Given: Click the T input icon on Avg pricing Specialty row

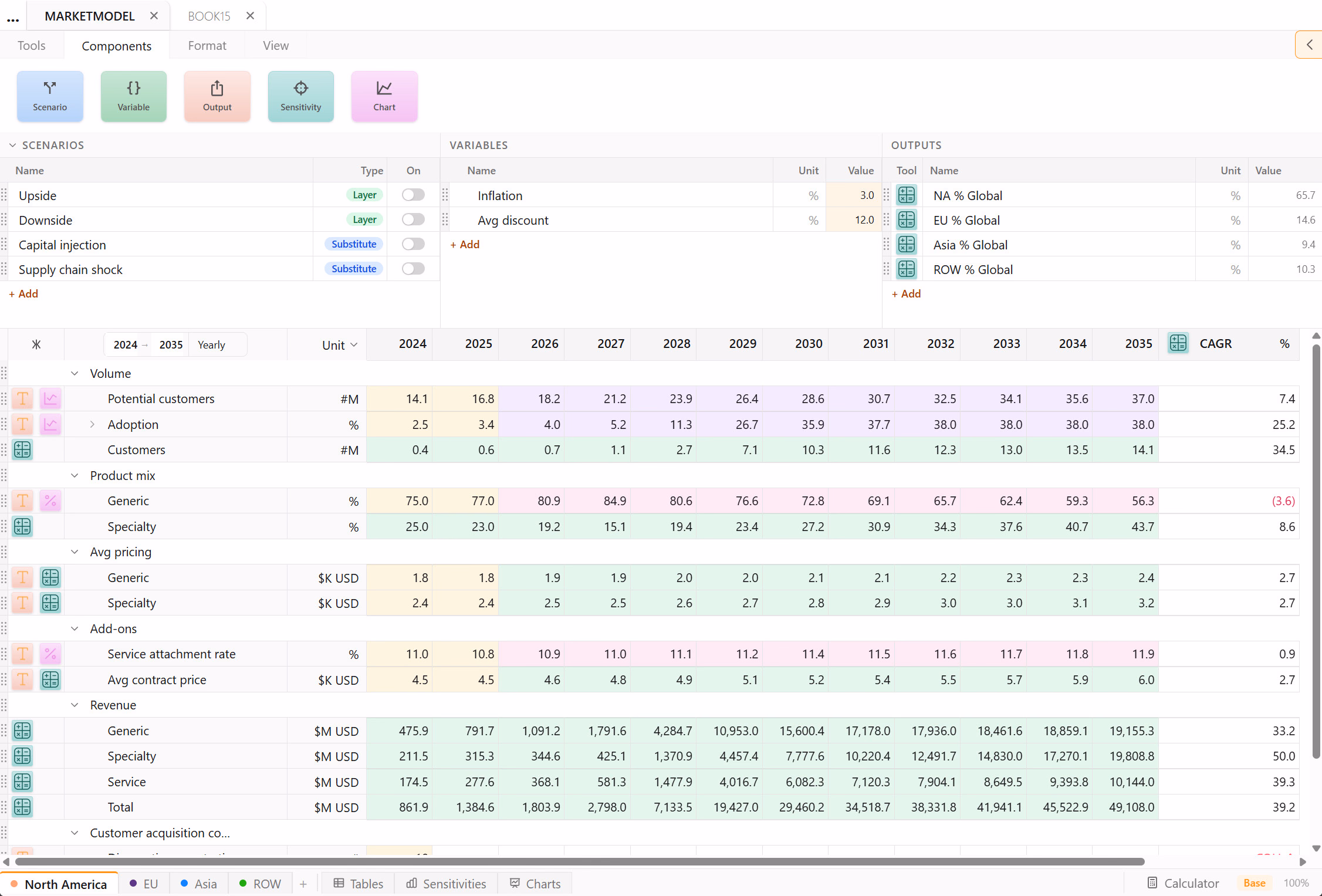Looking at the screenshot, I should (22, 603).
